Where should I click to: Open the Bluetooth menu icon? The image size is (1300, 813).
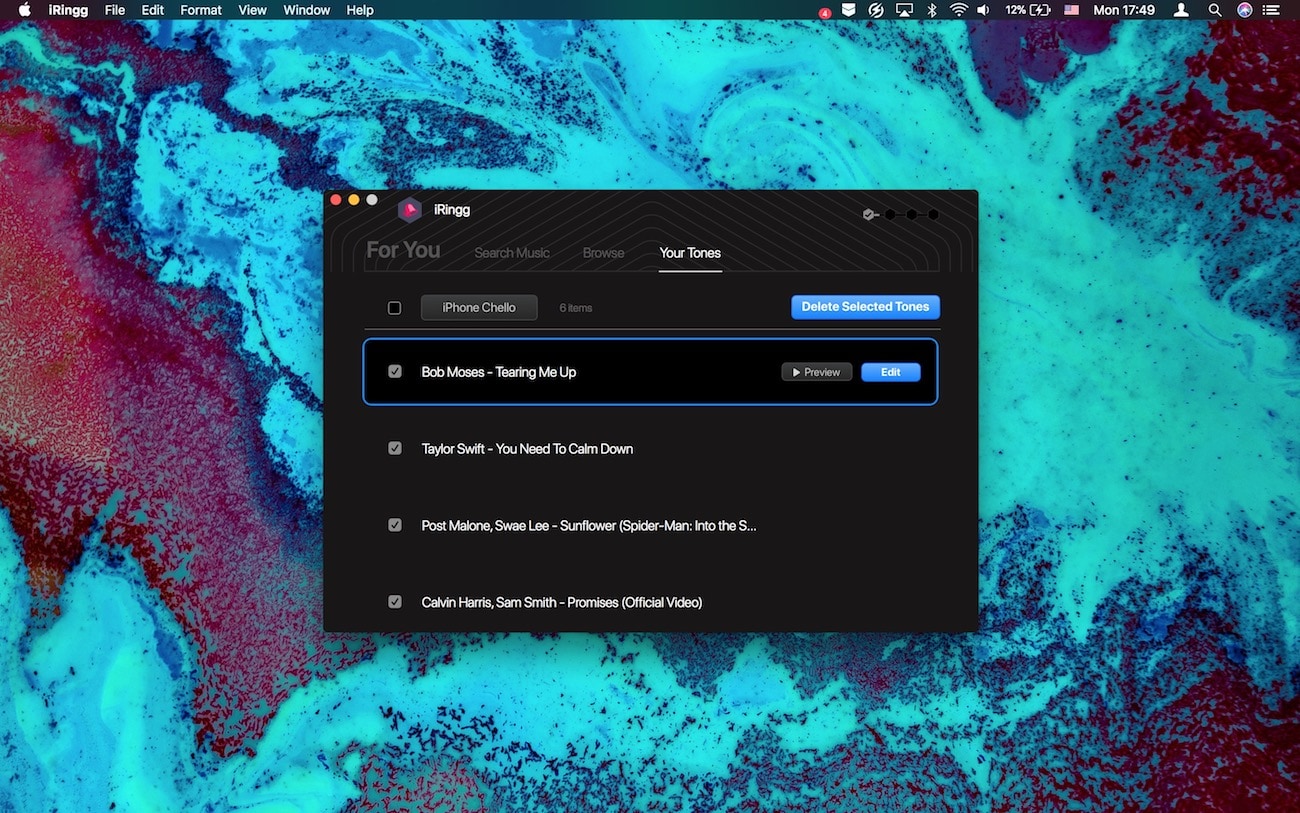click(931, 10)
